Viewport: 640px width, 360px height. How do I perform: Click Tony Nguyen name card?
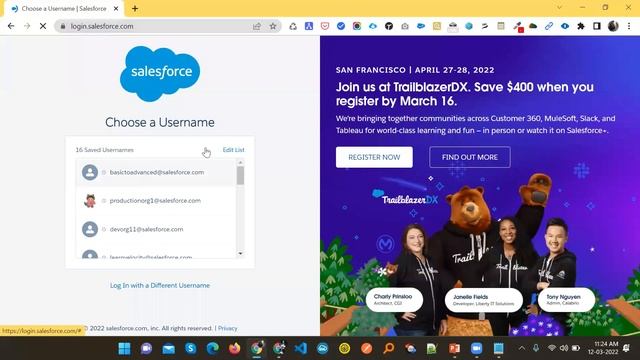(566, 299)
